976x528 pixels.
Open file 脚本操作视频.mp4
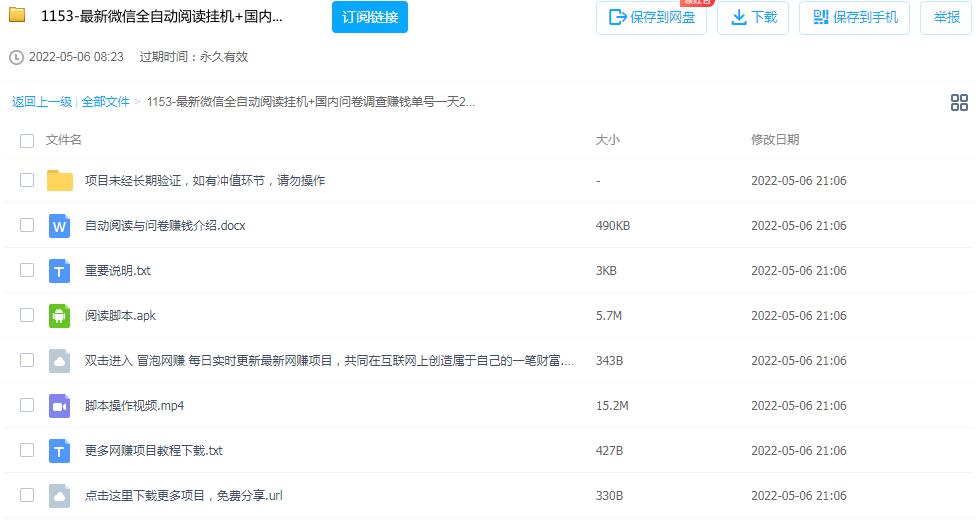click(134, 406)
